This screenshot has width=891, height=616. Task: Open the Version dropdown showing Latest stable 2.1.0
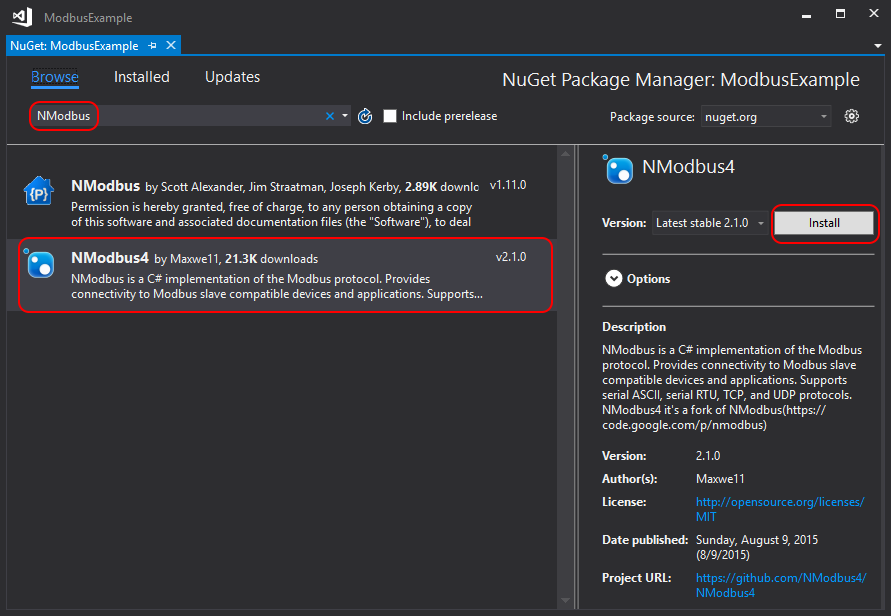(710, 223)
